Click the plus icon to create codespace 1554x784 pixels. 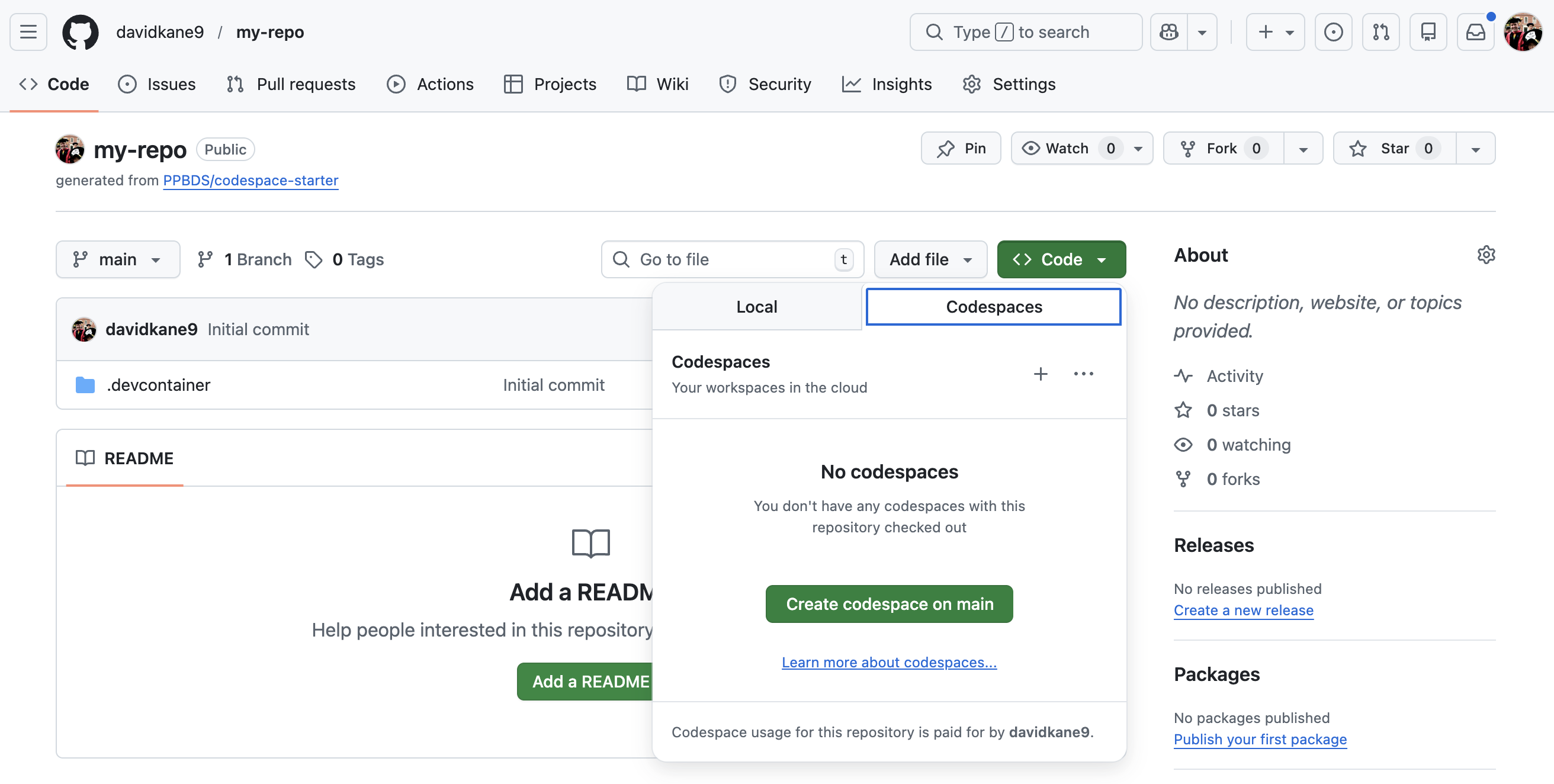coord(1040,374)
